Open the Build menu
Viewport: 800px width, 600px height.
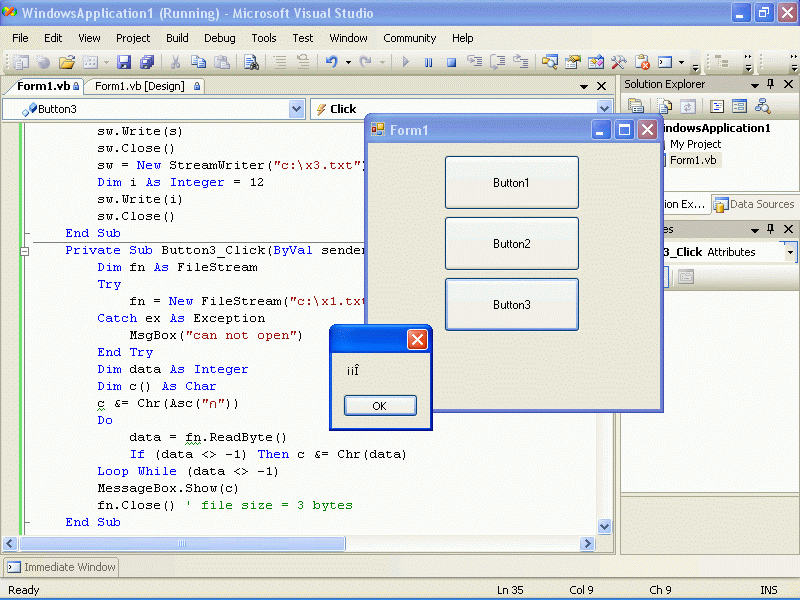177,38
